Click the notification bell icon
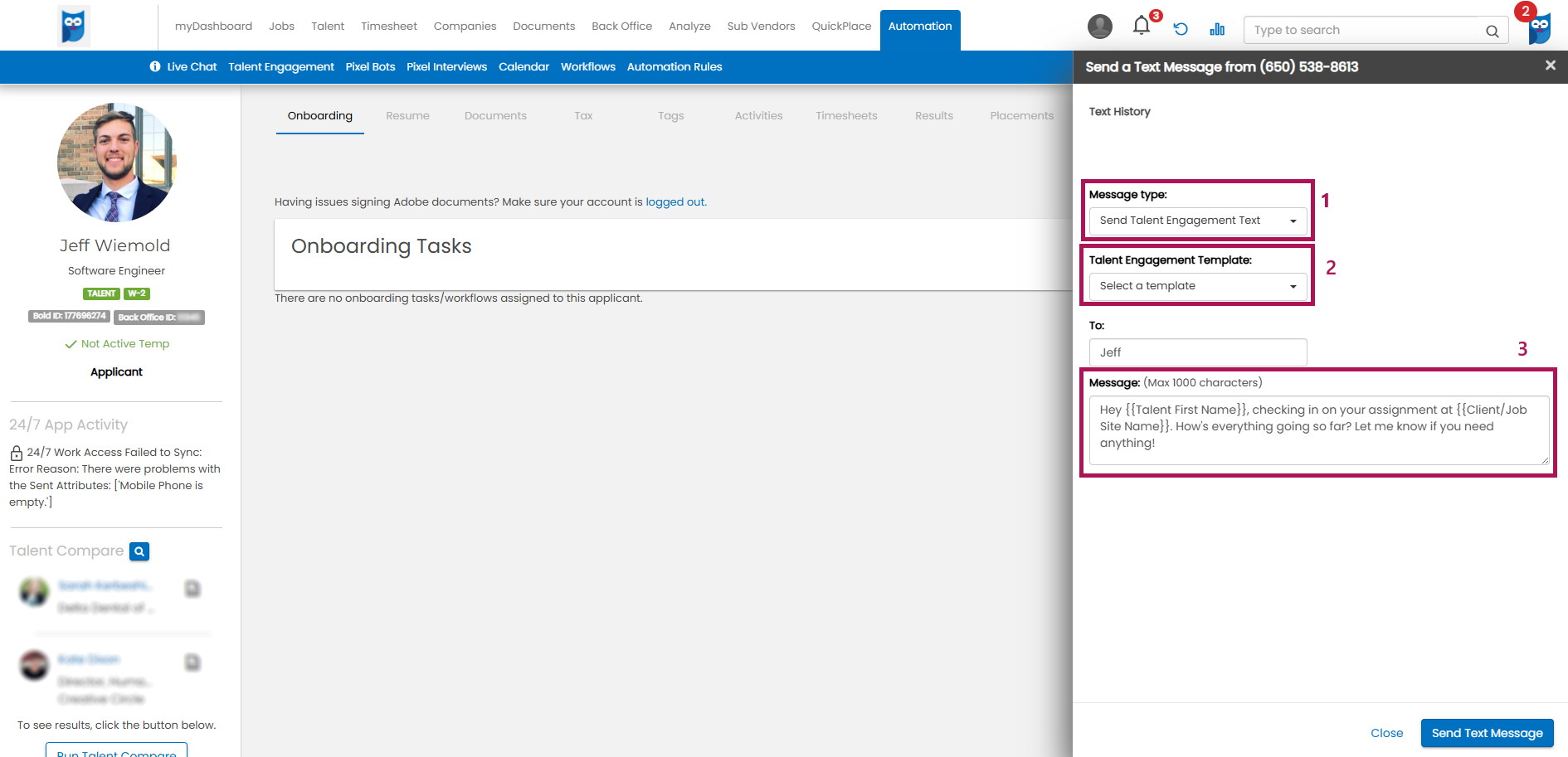 pyautogui.click(x=1142, y=27)
